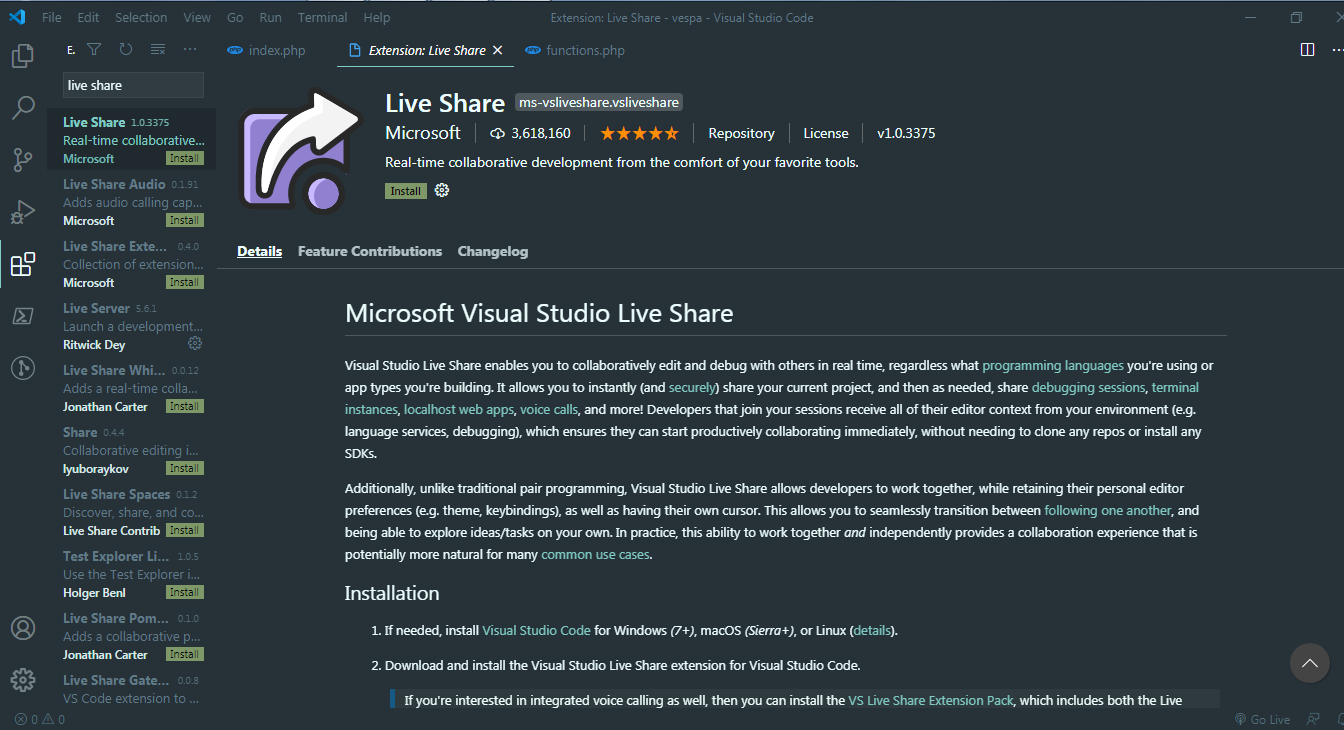Install the Live Share Spaces extension
1344x730 pixels.
[x=184, y=530]
